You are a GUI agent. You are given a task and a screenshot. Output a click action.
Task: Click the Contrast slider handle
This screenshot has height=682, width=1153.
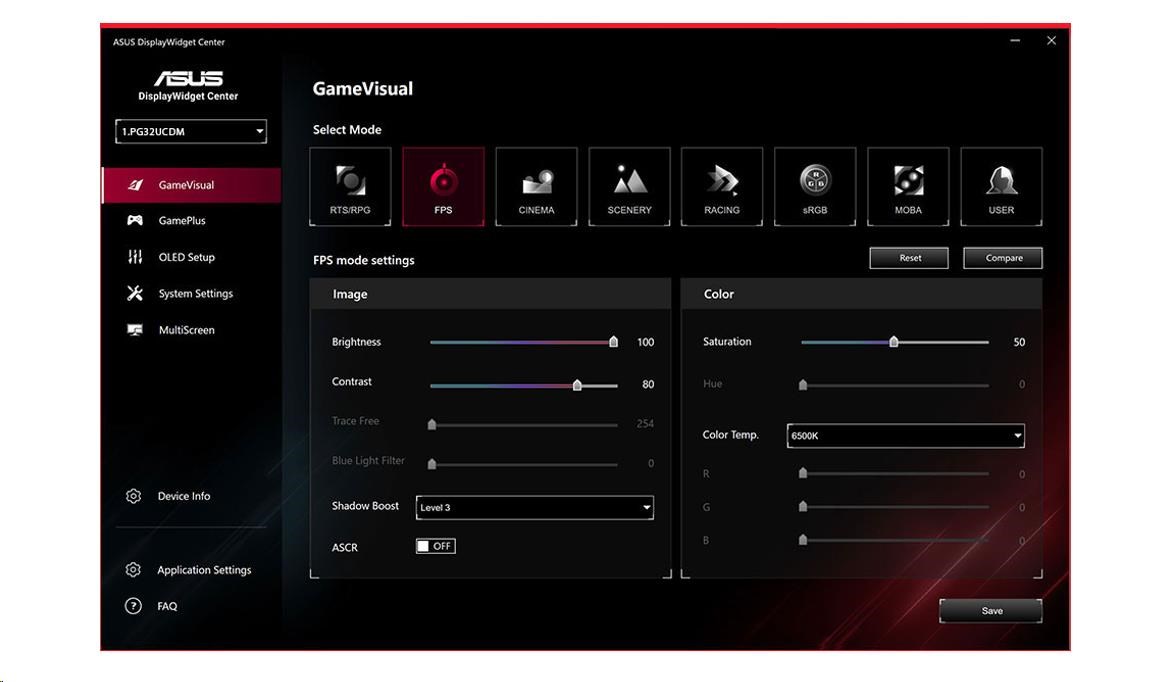tap(577, 385)
